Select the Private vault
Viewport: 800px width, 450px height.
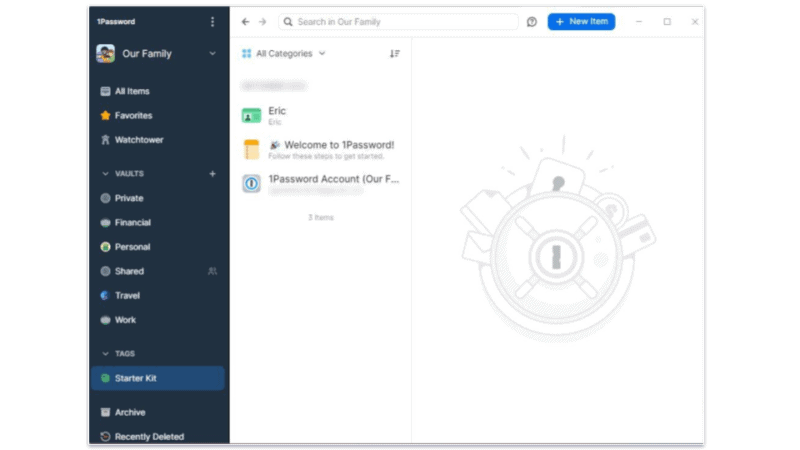click(x=157, y=198)
